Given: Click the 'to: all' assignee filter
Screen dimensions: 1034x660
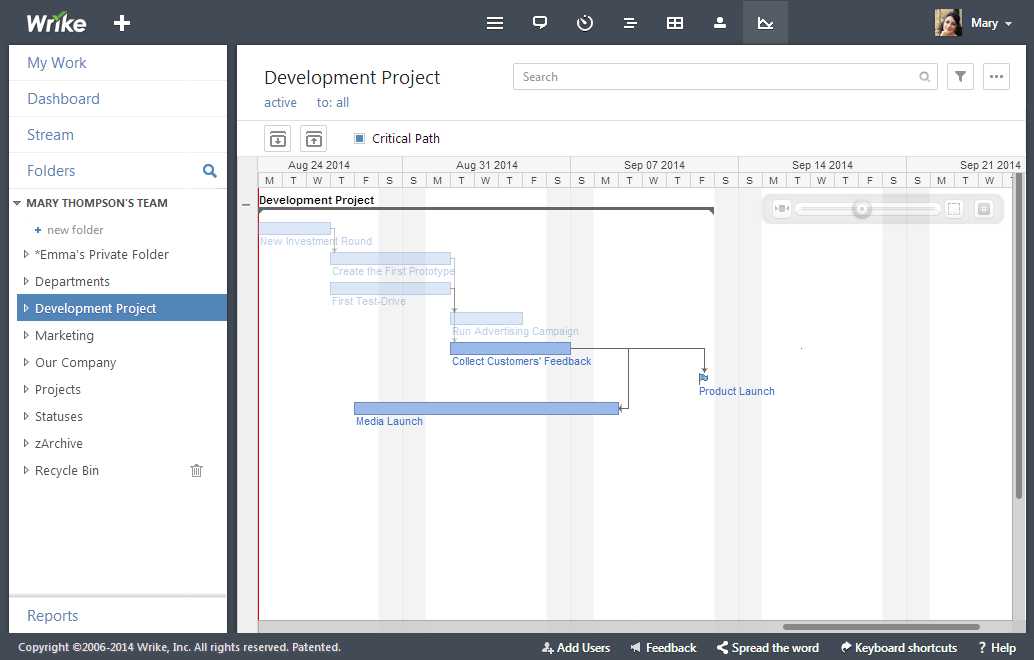Looking at the screenshot, I should point(332,102).
